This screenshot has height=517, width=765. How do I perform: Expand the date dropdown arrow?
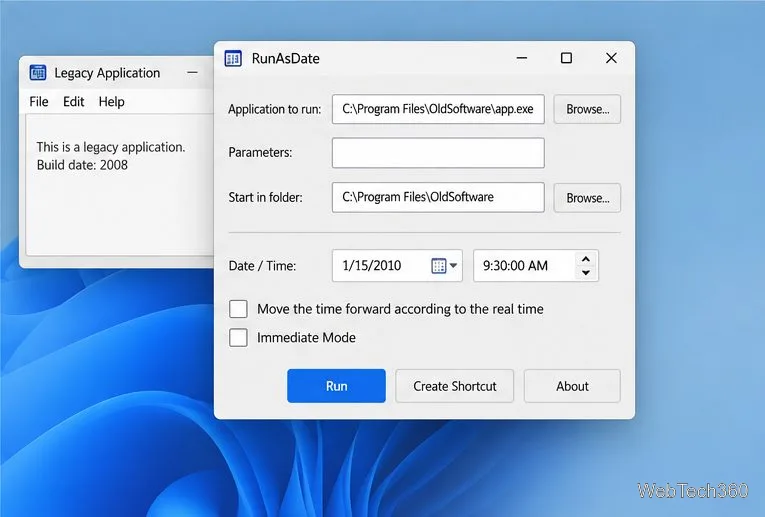click(x=453, y=266)
